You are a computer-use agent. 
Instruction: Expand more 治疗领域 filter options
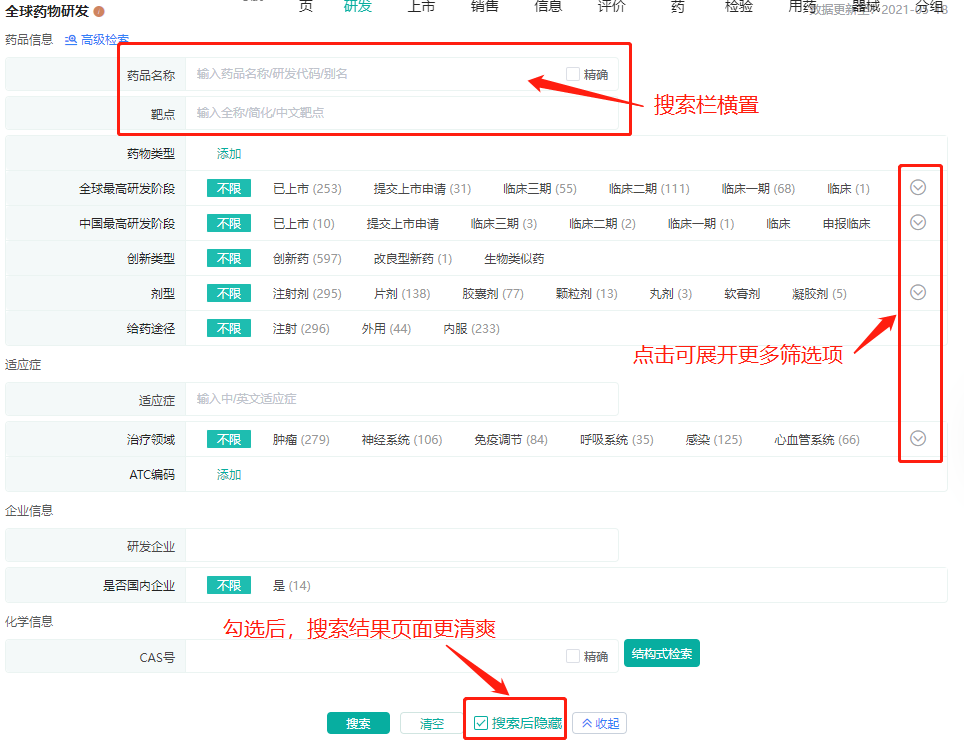point(918,438)
